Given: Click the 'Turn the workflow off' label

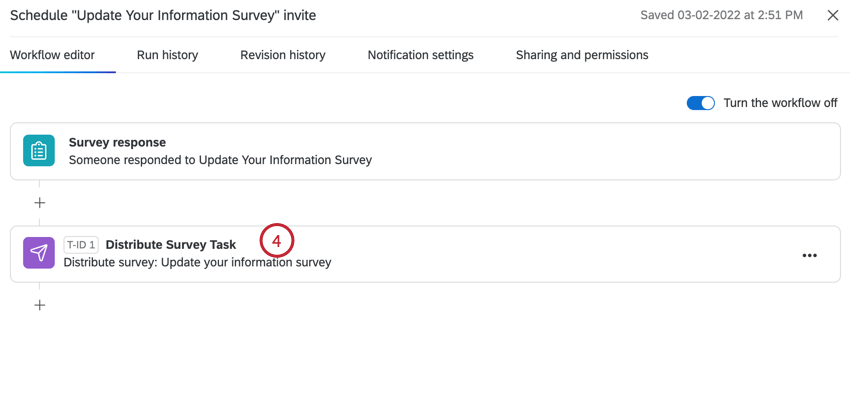Looking at the screenshot, I should coord(780,103).
